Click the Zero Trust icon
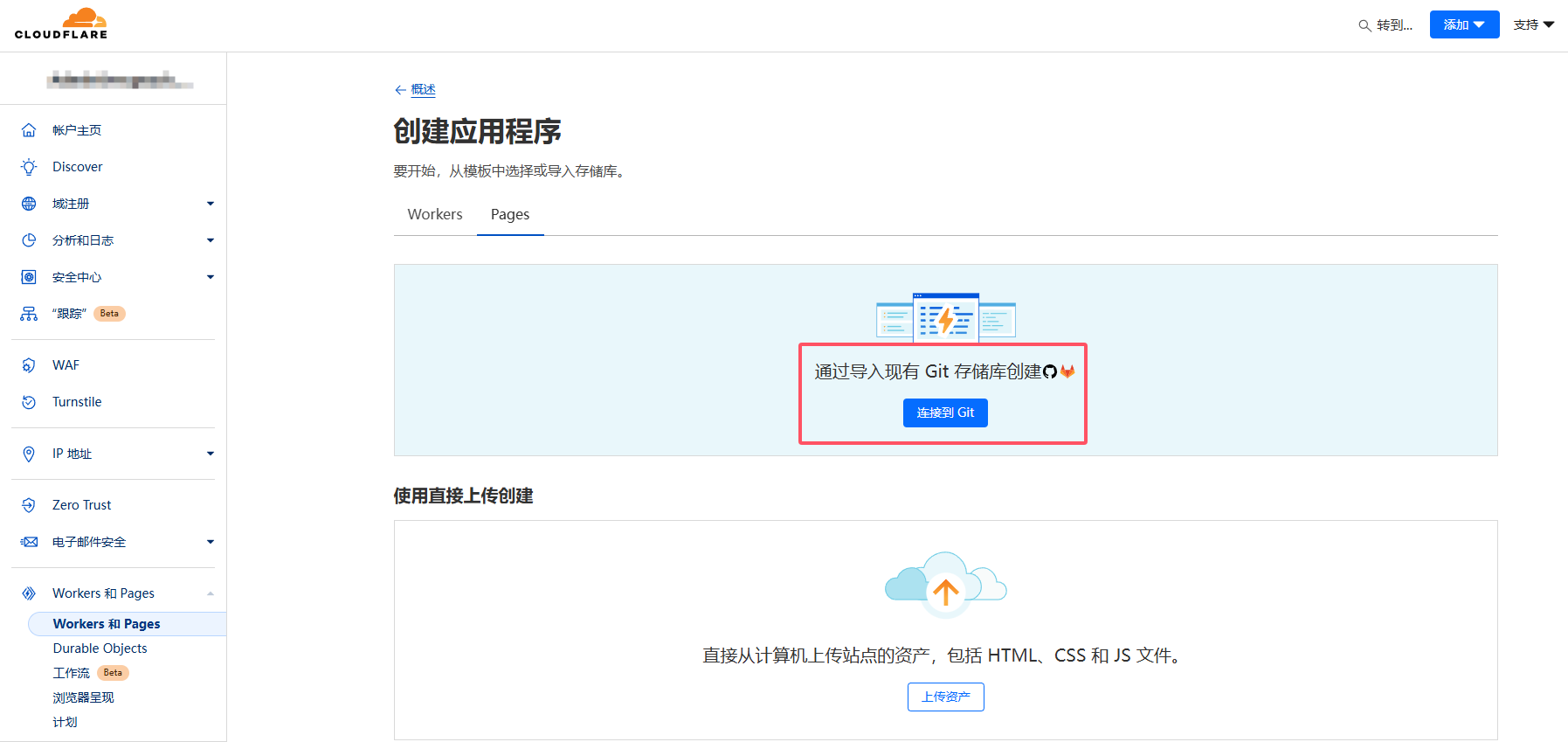The width and height of the screenshot is (1568, 742). (x=29, y=505)
